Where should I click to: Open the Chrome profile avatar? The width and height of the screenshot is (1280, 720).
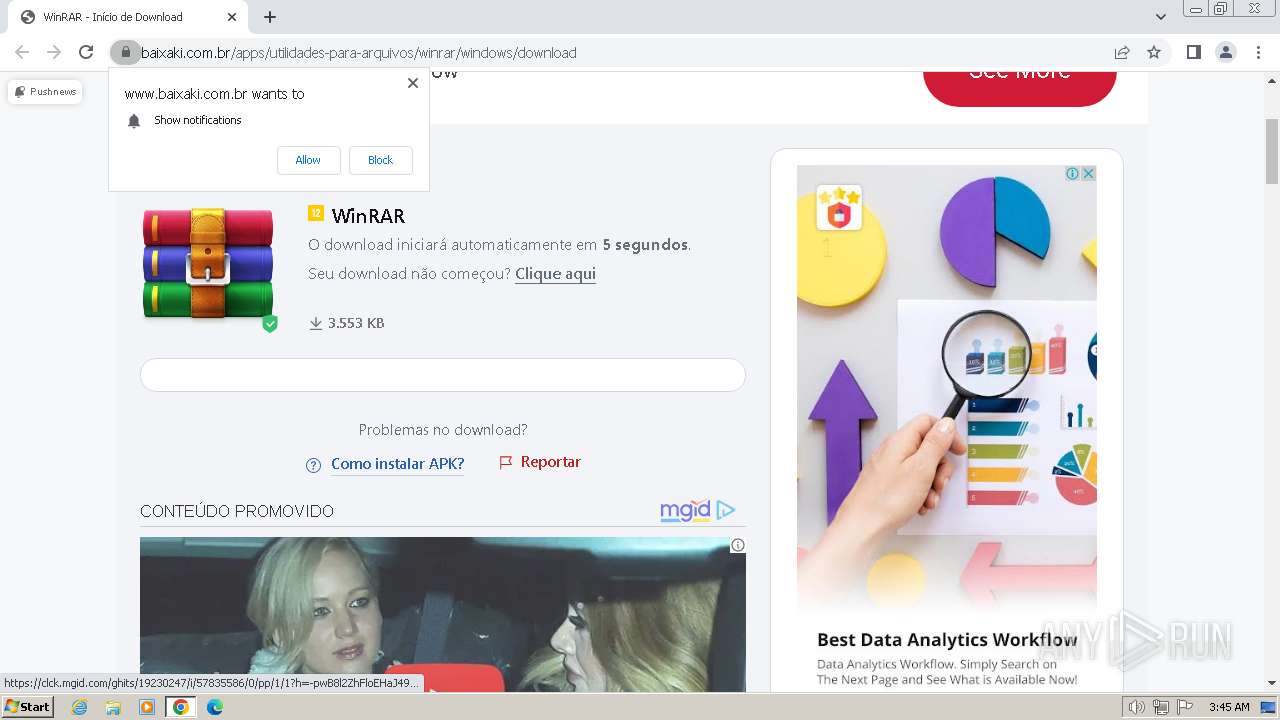[x=1225, y=52]
